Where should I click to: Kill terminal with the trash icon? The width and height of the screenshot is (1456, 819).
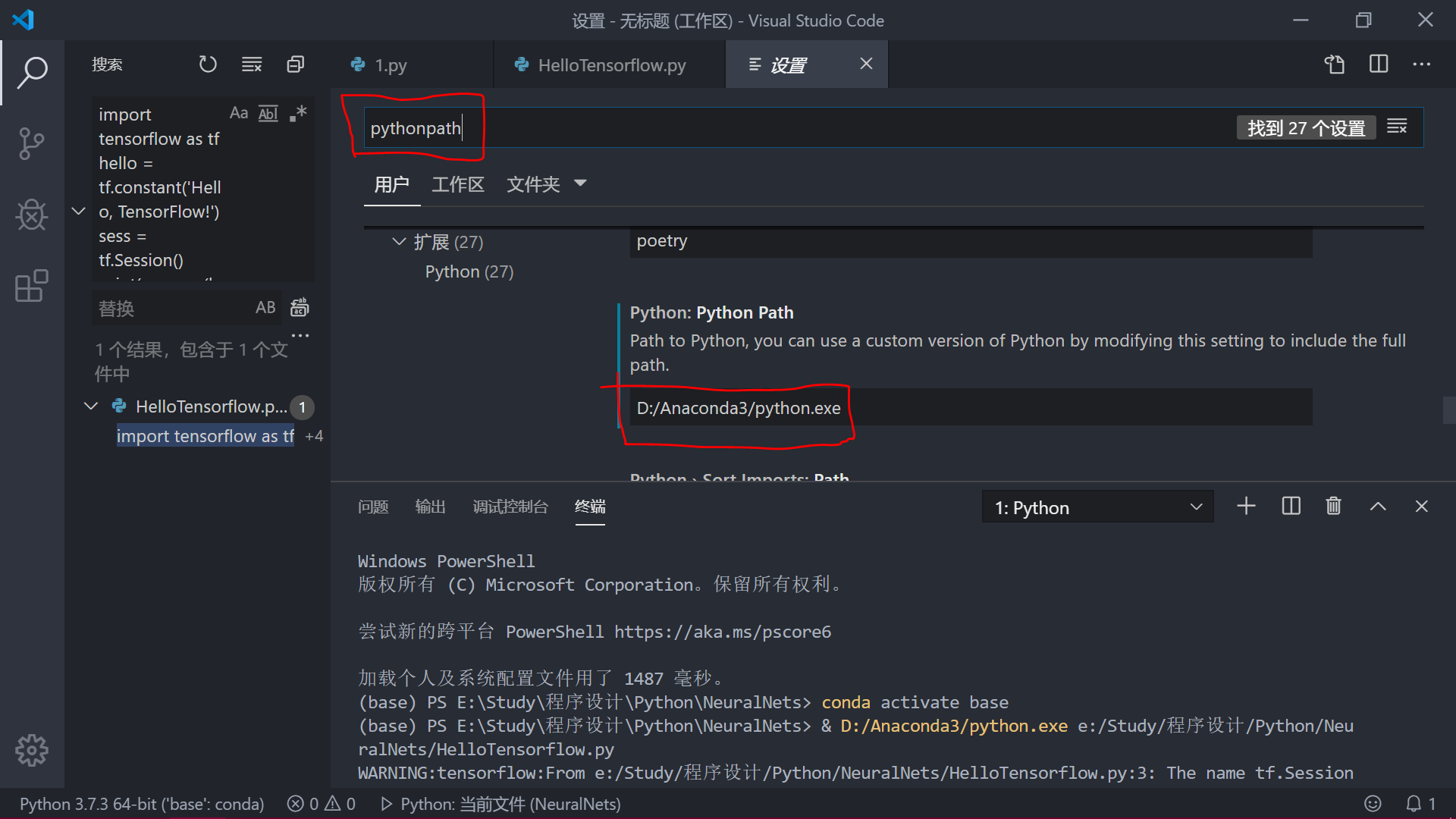1333,507
